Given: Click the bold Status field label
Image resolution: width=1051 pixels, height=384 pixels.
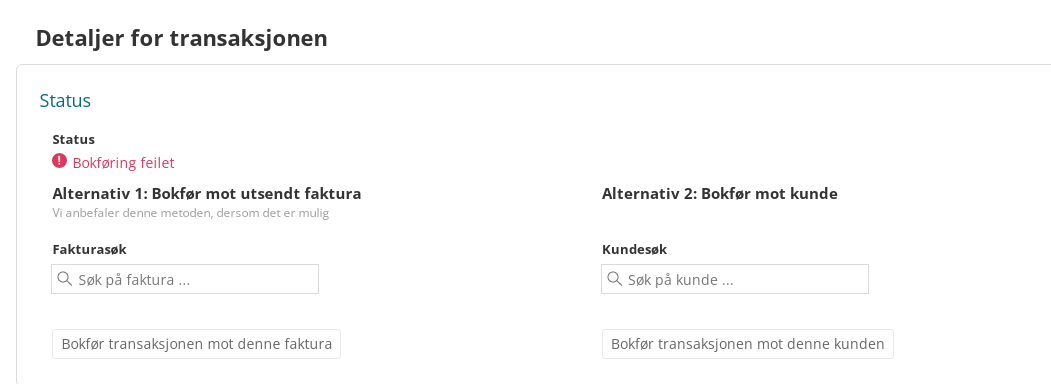Looking at the screenshot, I should pyautogui.click(x=73, y=139).
